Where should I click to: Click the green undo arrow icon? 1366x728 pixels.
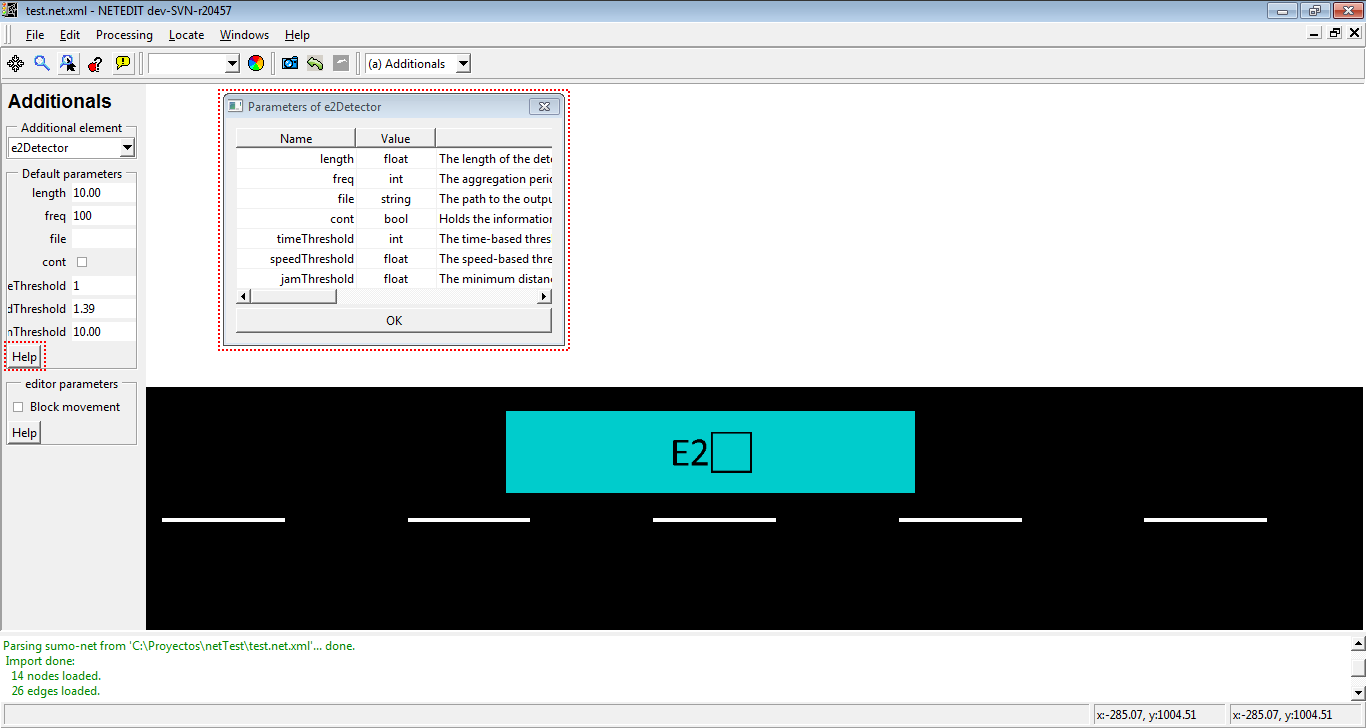pos(315,63)
